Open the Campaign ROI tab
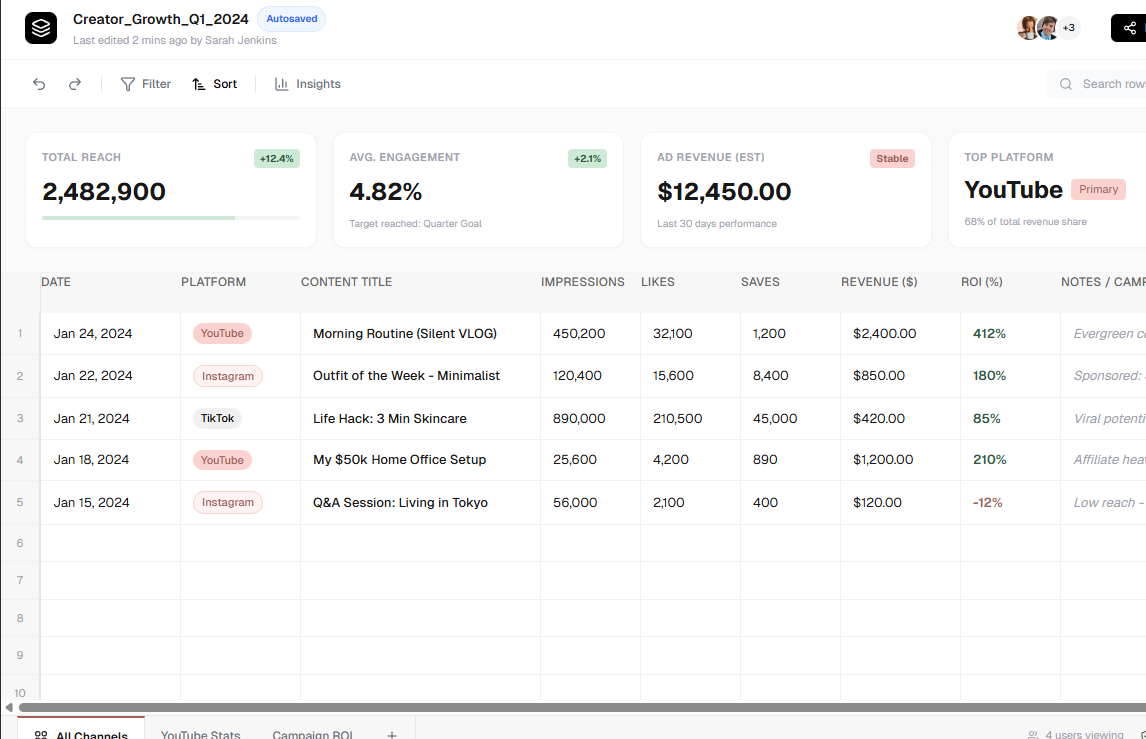 click(313, 734)
